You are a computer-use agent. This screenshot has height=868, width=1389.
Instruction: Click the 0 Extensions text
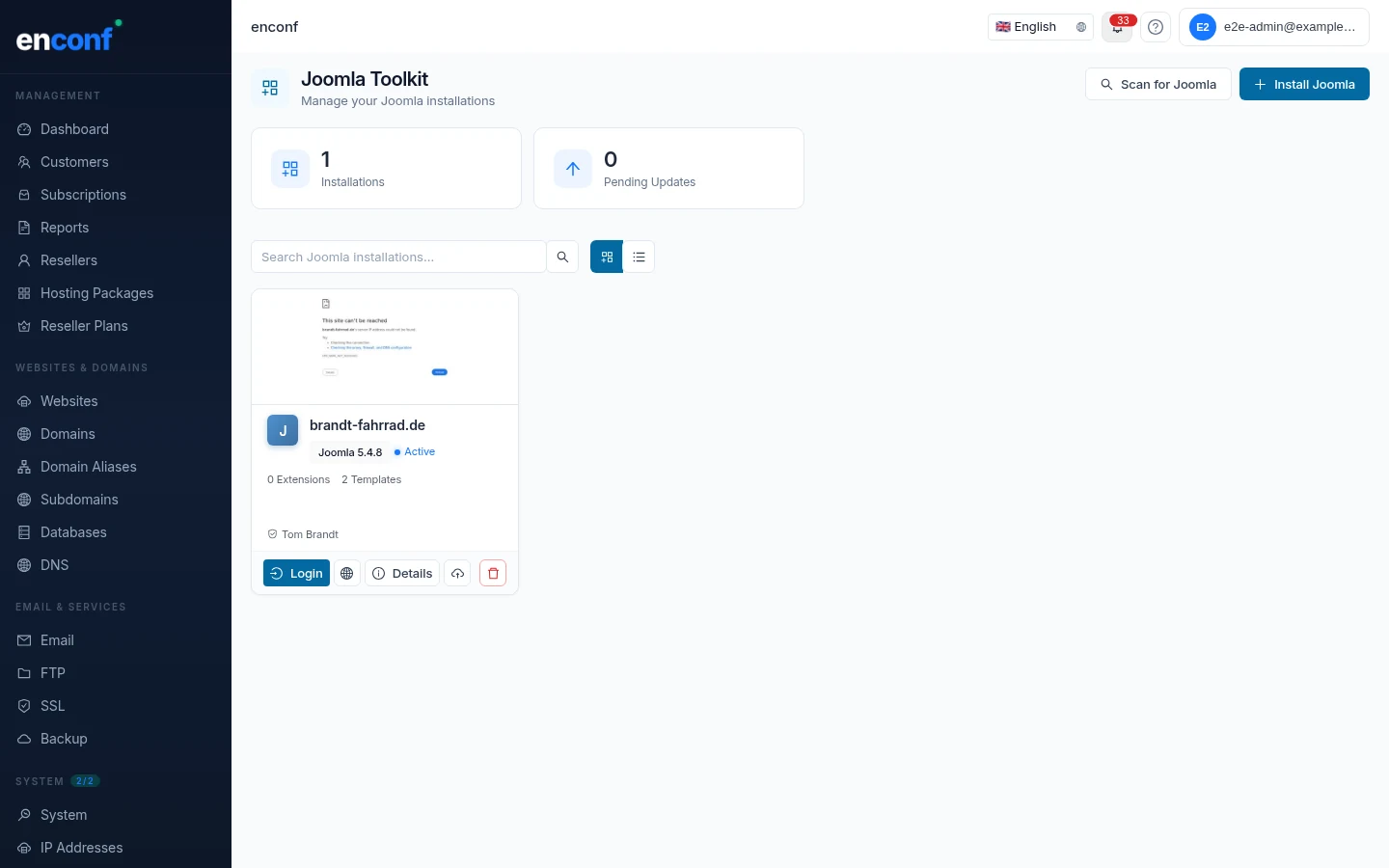click(298, 479)
